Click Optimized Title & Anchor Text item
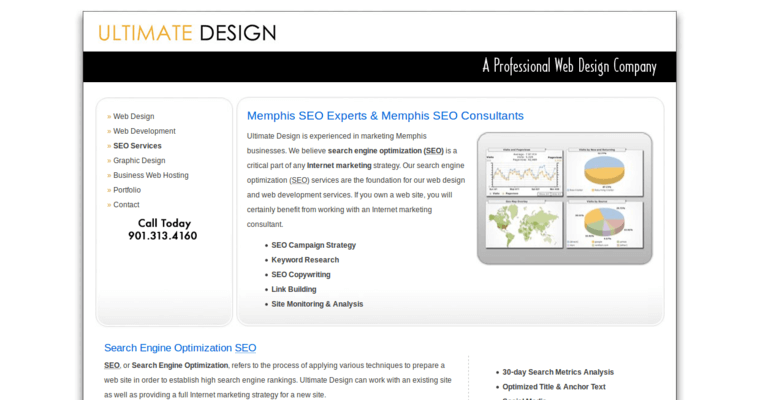Image resolution: width=760 pixels, height=400 pixels. click(554, 387)
